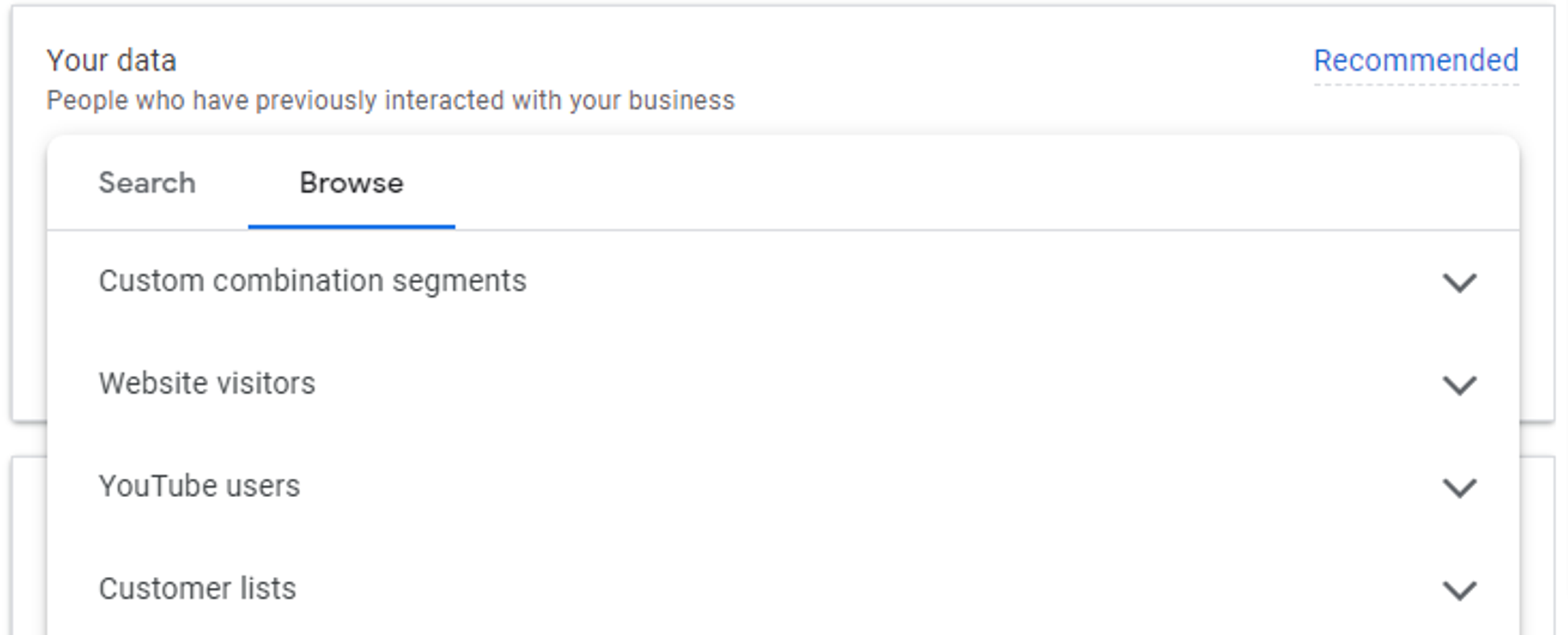
Task: Open the Recommended link
Action: pos(1415,60)
